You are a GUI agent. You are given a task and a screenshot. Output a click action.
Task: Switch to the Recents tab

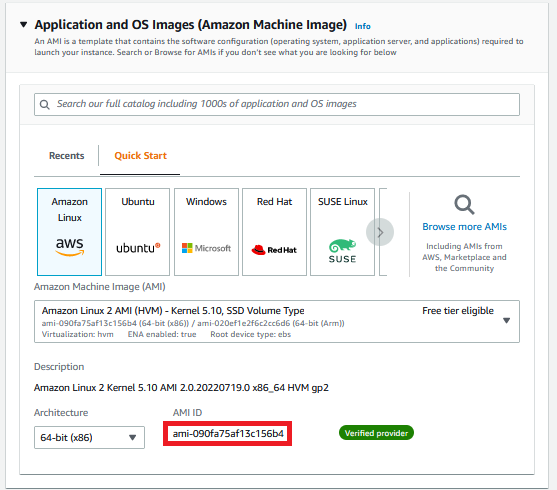pyautogui.click(x=66, y=156)
